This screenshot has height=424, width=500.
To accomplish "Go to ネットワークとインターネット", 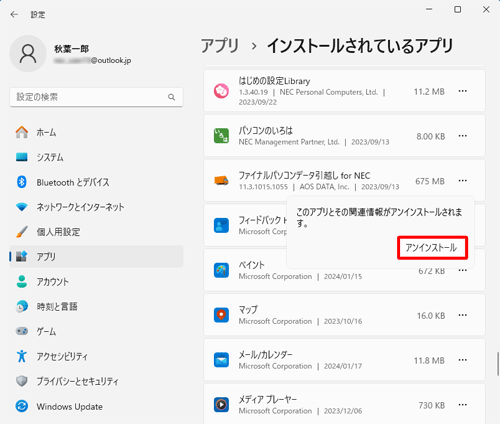I will pos(96,207).
